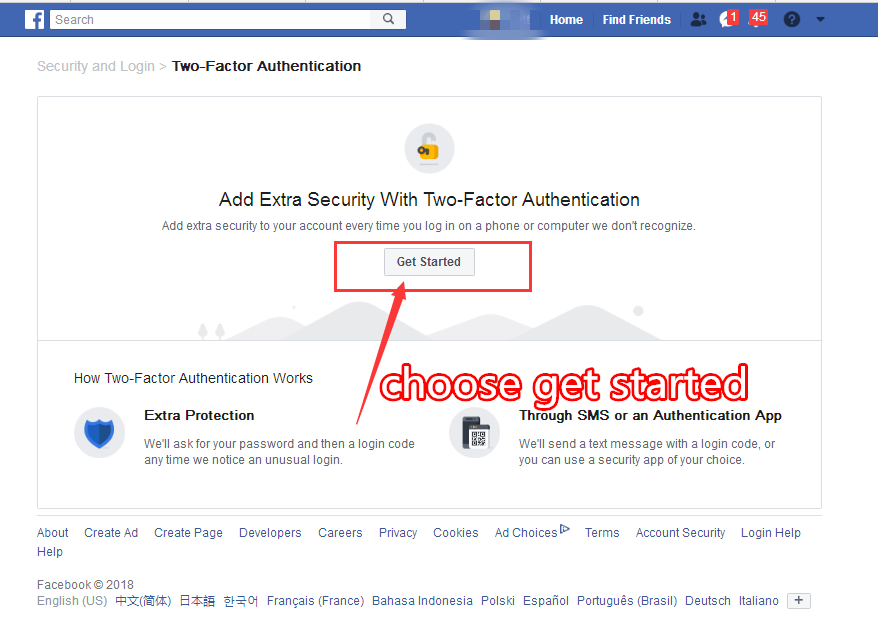The image size is (878, 625).
Task: Click the yellow lock security icon
Action: 429,148
